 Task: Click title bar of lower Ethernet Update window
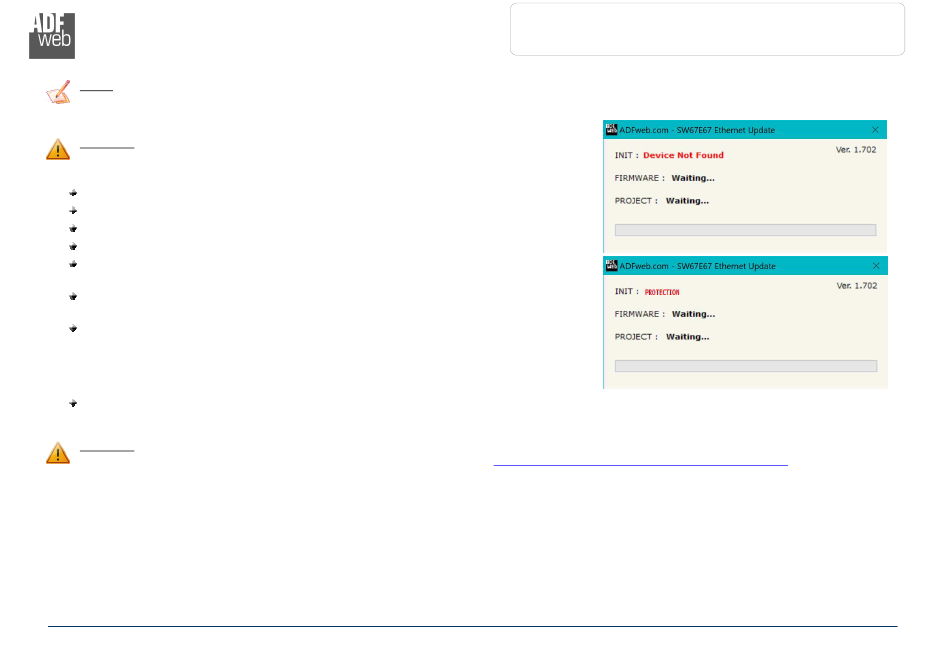pos(745,266)
